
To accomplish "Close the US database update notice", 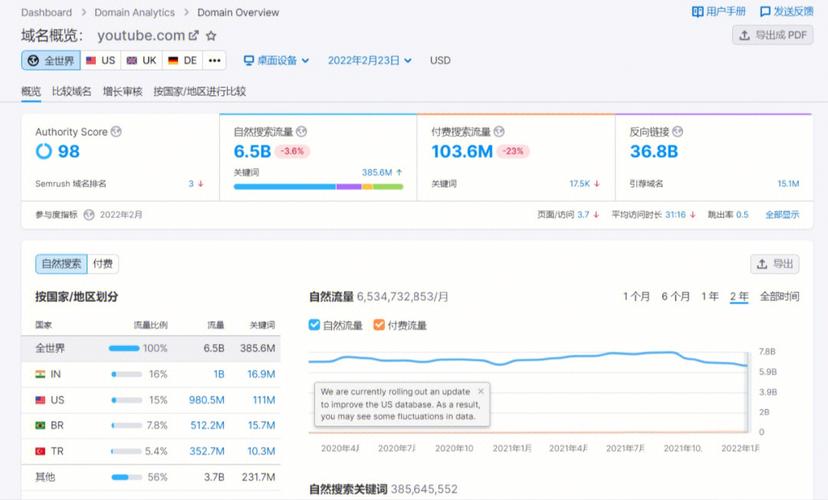I will pos(481,391).
